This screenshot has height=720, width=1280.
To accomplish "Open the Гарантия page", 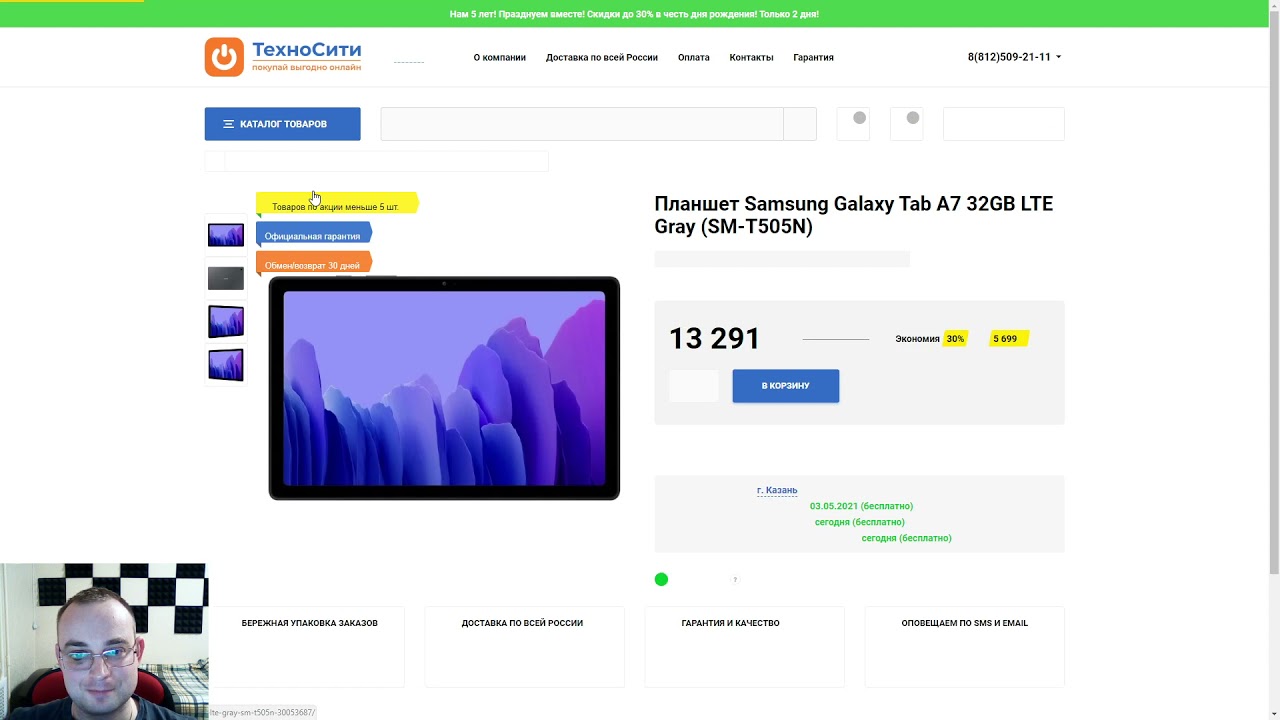I will 813,57.
